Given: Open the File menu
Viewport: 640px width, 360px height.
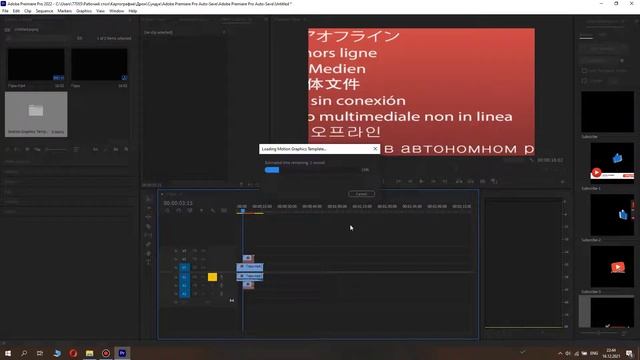Looking at the screenshot, I should pos(5,11).
